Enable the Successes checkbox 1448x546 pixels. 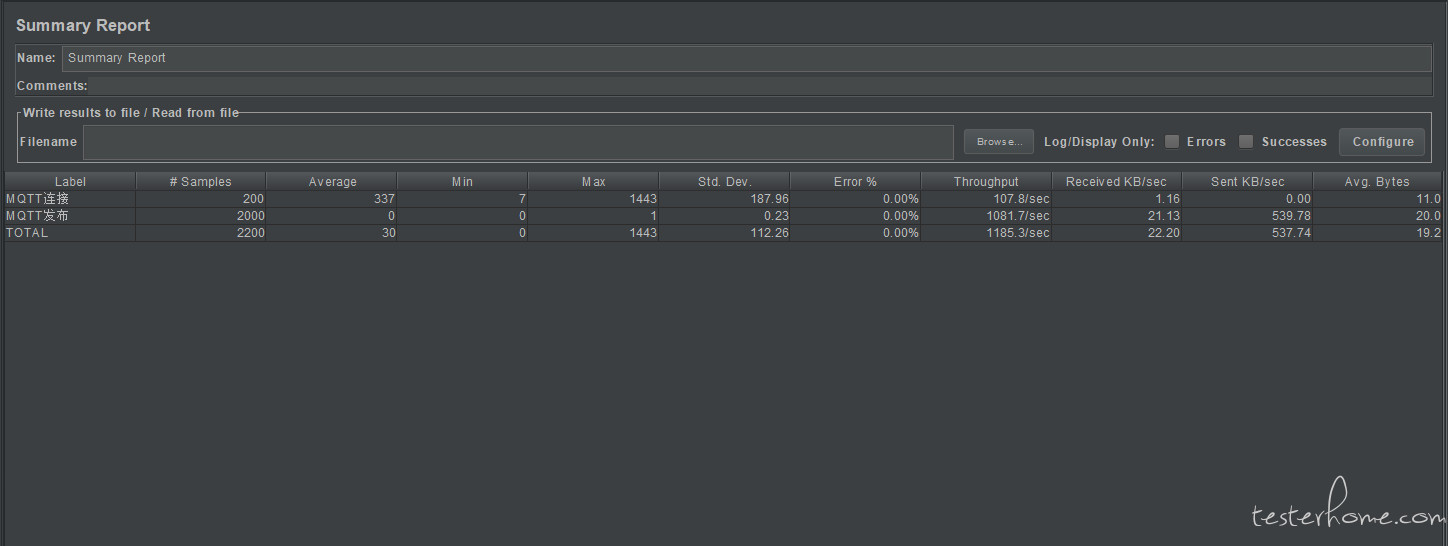point(1246,142)
